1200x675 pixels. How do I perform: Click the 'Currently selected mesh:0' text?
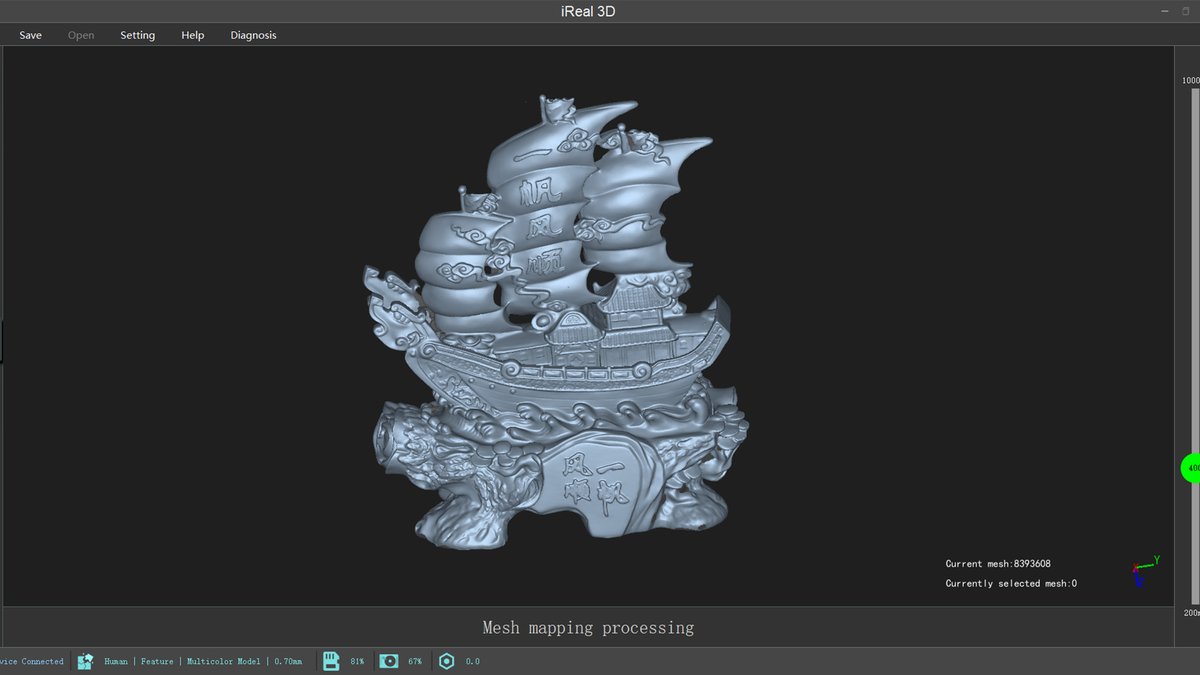(x=1011, y=583)
